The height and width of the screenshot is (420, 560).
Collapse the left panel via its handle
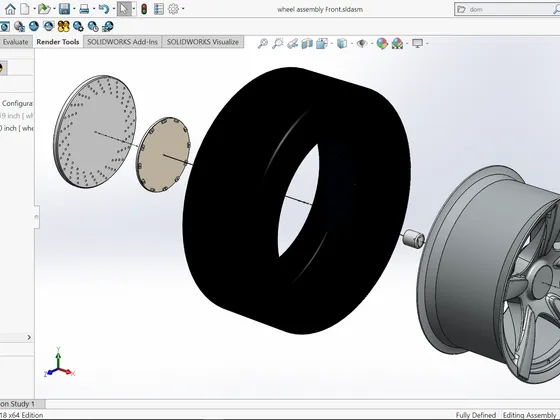[x=36, y=217]
